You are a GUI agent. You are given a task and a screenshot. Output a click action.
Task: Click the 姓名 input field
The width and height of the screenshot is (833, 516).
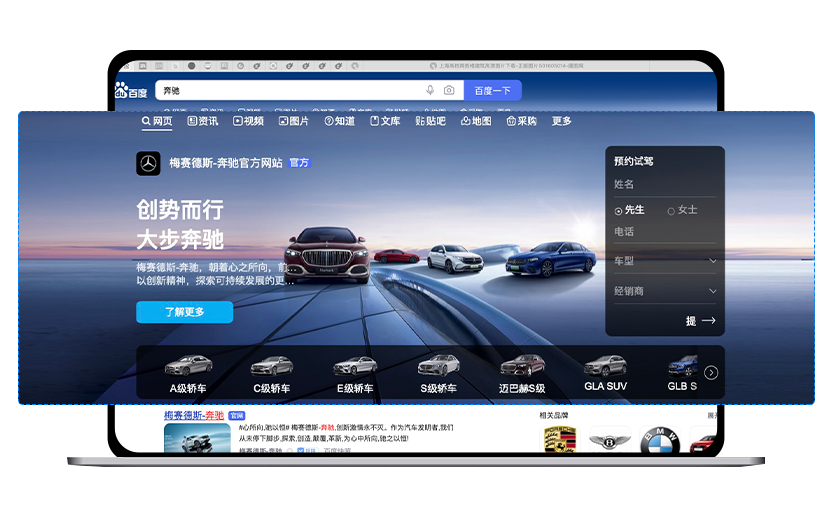[665, 185]
